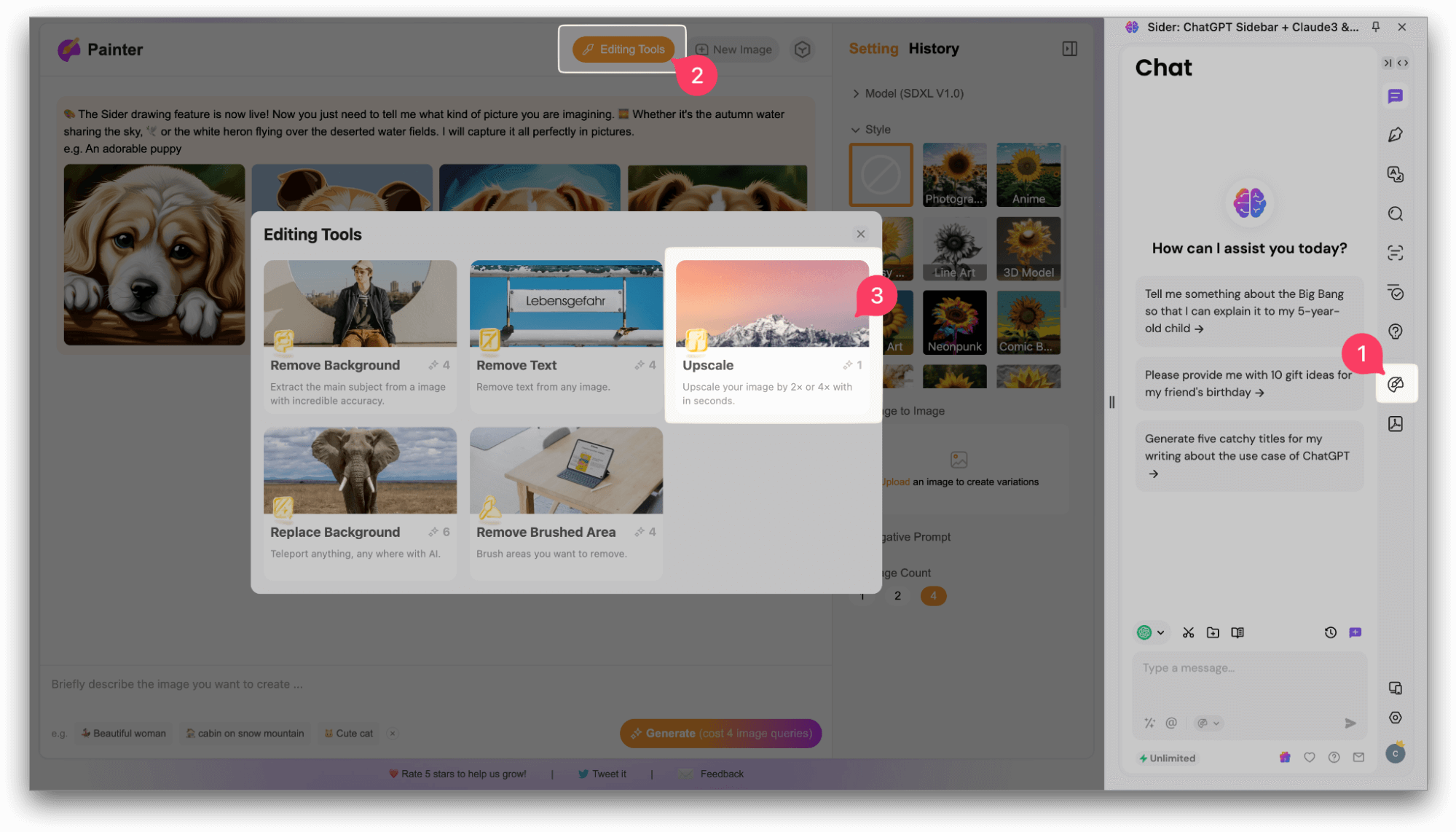Open the Write pen tool in the sidebar

coord(1396,135)
